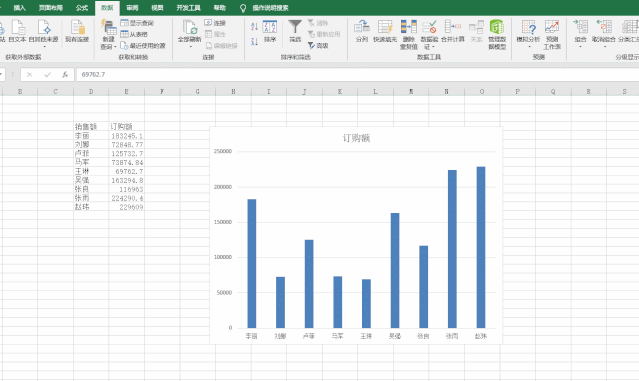The image size is (639, 381).
Task: Expand the New Query (新建查询) dropdown
Action: click(x=116, y=47)
